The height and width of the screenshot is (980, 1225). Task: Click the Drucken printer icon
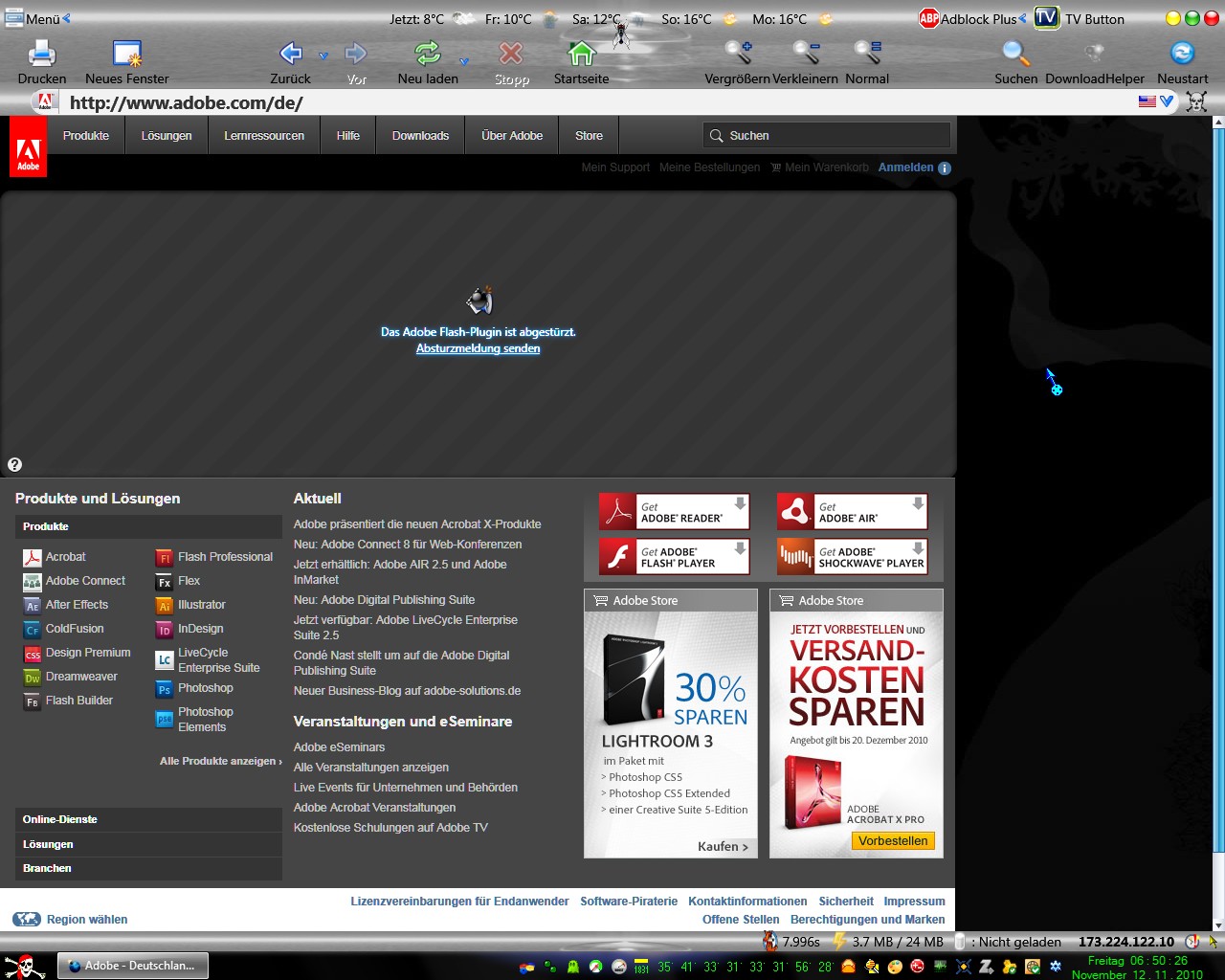[x=42, y=54]
